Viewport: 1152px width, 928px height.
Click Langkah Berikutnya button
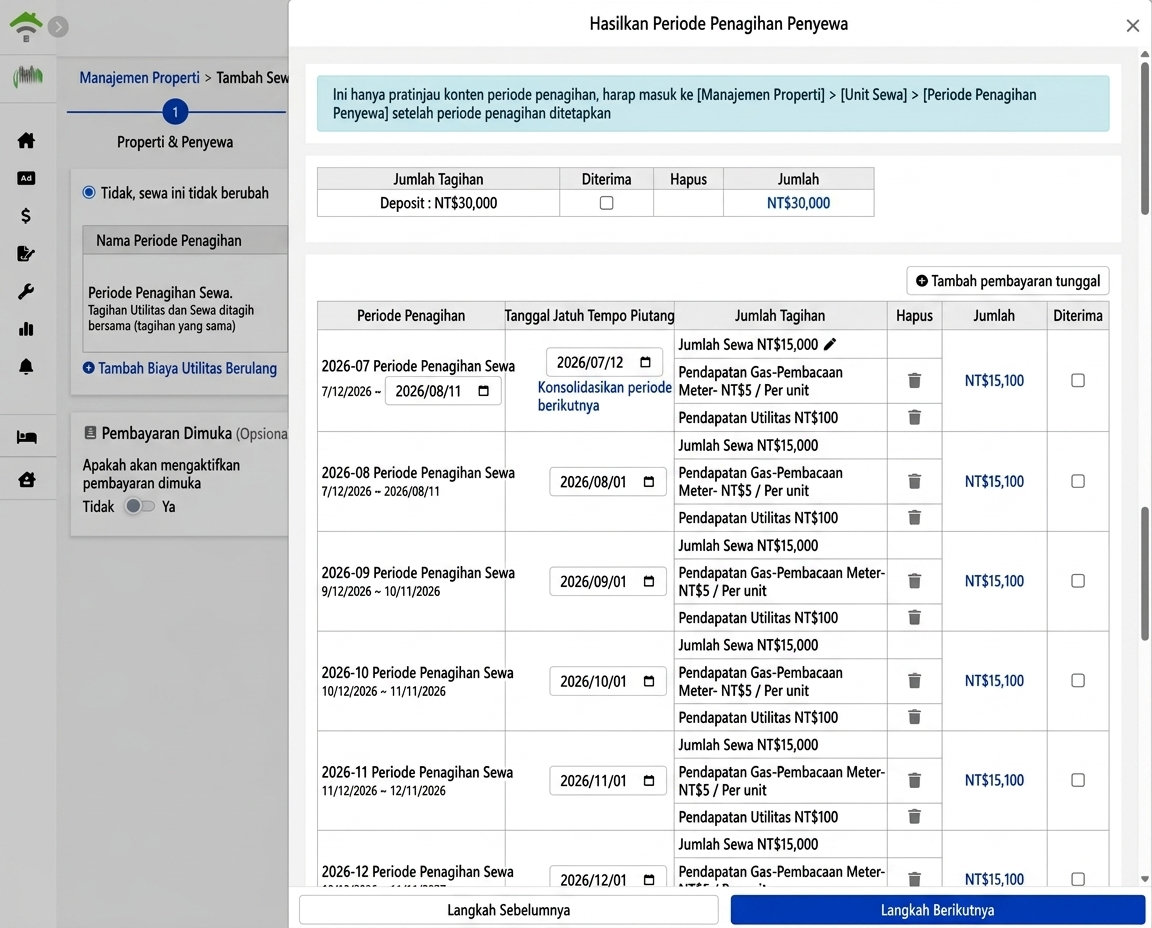937,910
